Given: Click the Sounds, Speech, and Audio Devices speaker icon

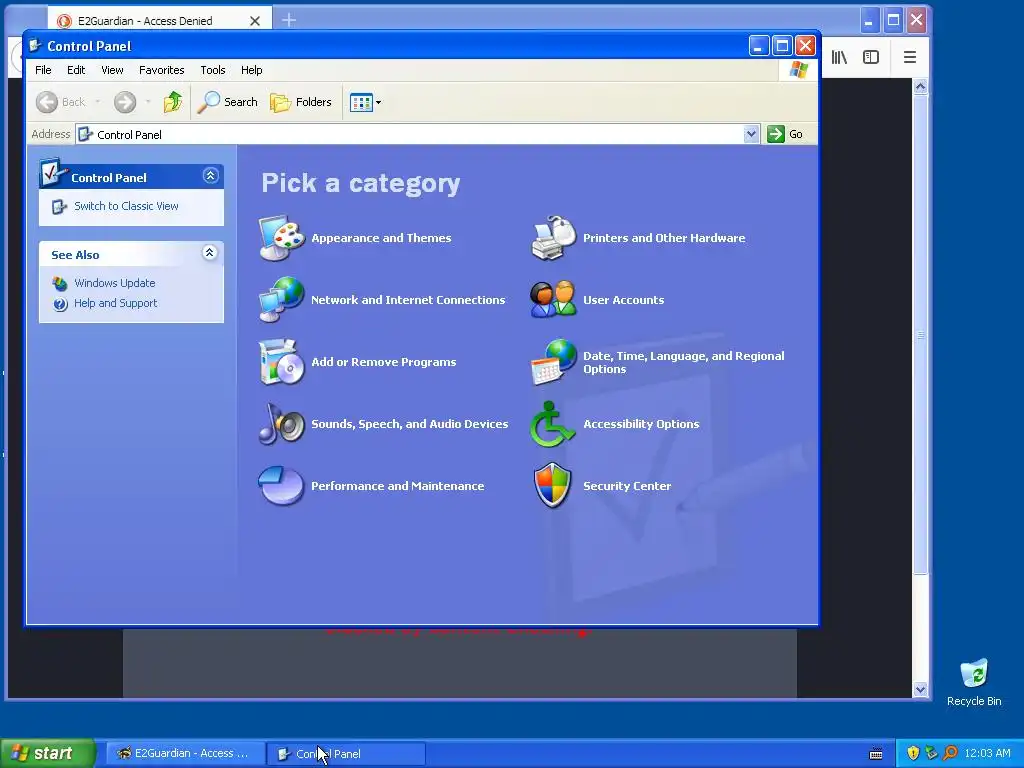Looking at the screenshot, I should (281, 424).
